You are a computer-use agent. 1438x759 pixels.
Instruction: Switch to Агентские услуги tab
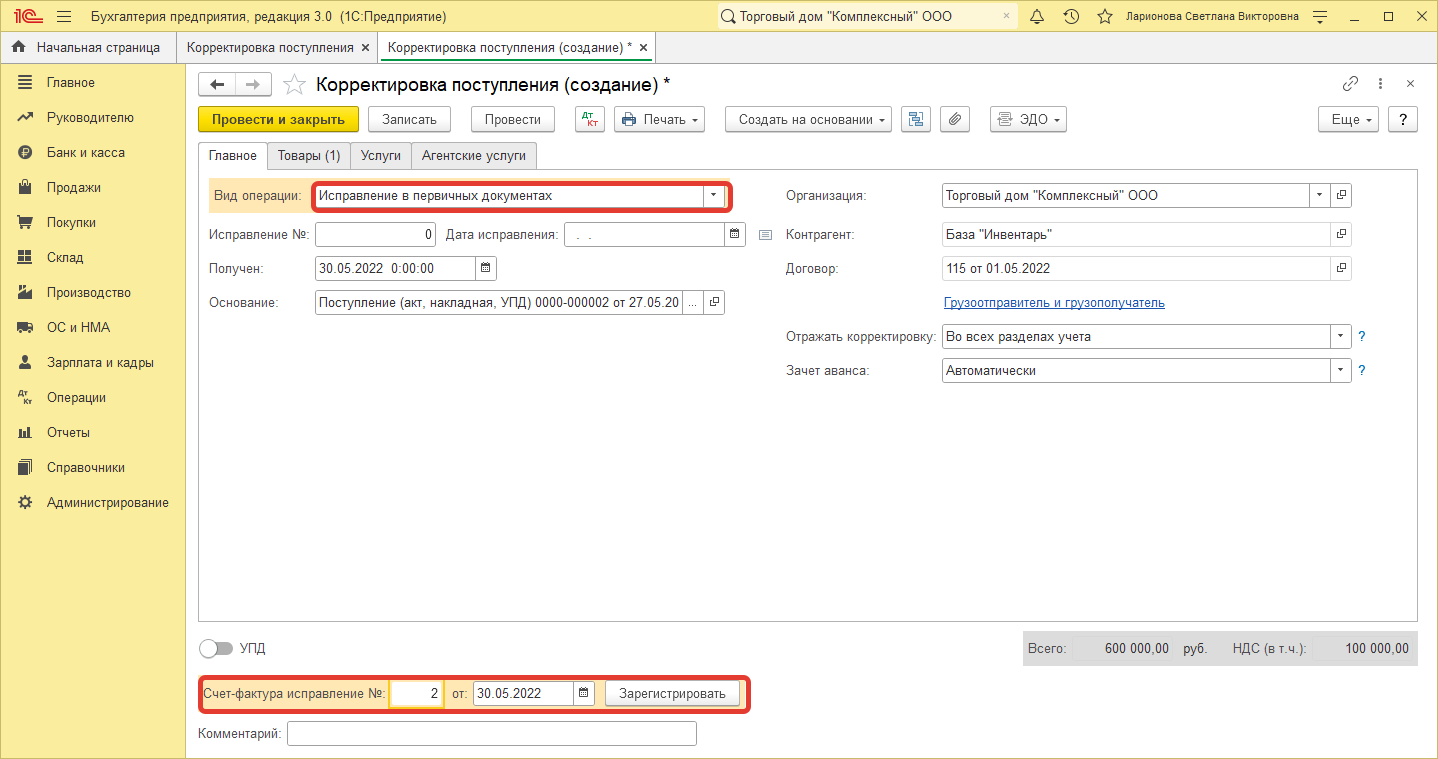(x=474, y=156)
